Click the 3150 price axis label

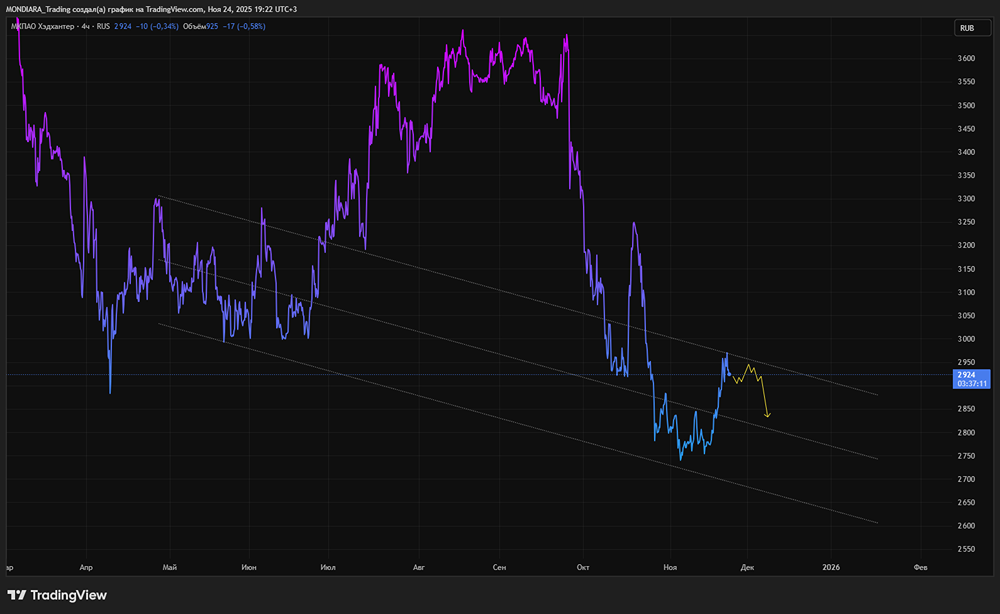click(x=966, y=269)
